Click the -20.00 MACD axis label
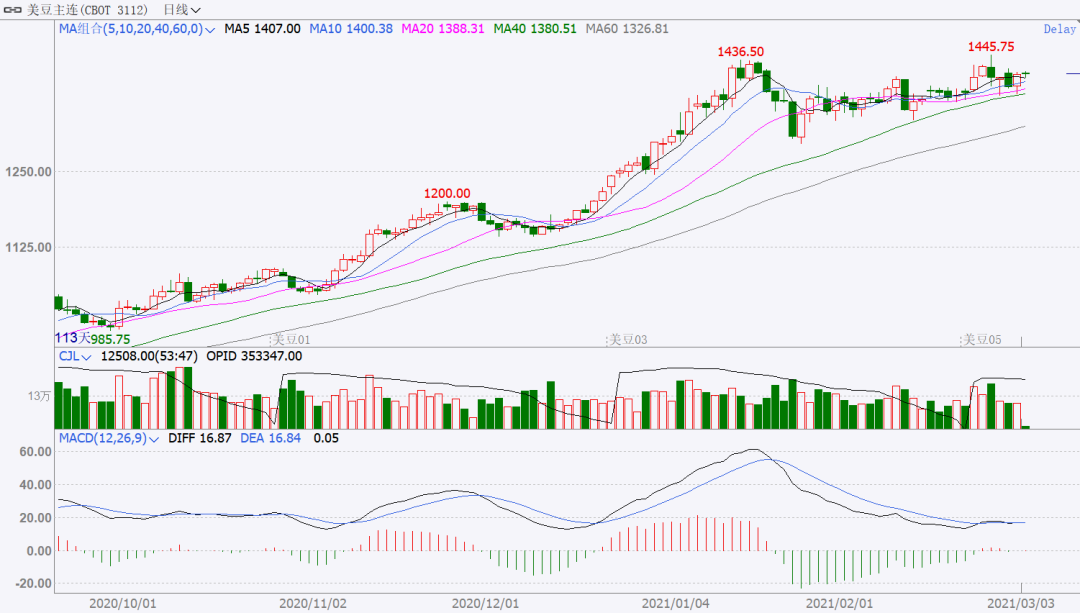 (x=34, y=583)
